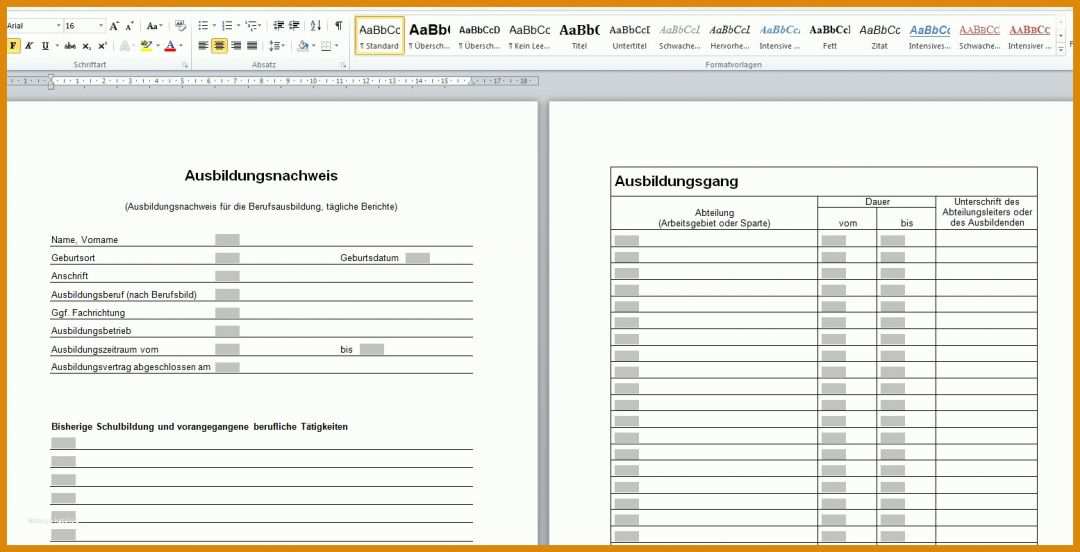
Task: Align text to the left
Action: click(203, 46)
